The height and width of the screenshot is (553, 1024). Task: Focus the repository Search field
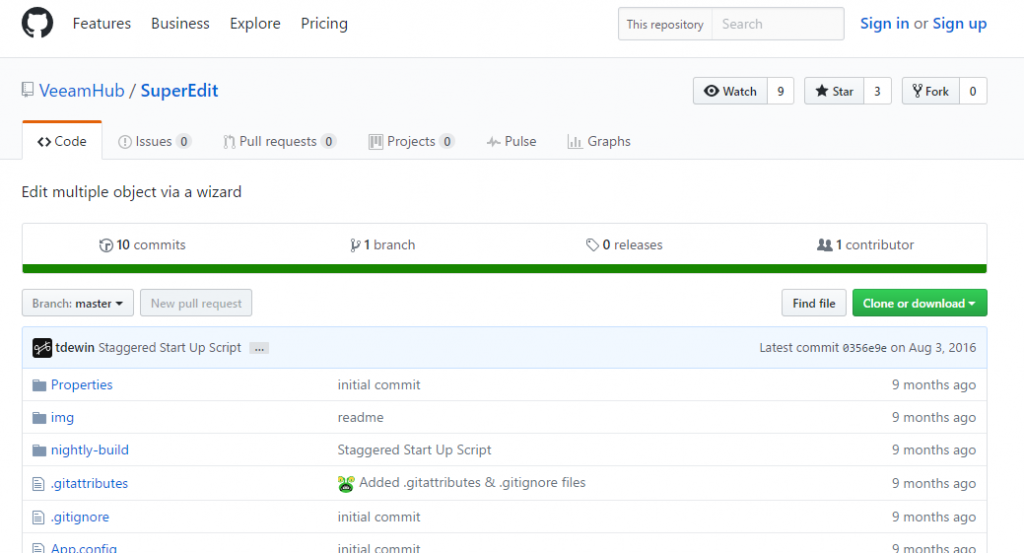pos(778,24)
